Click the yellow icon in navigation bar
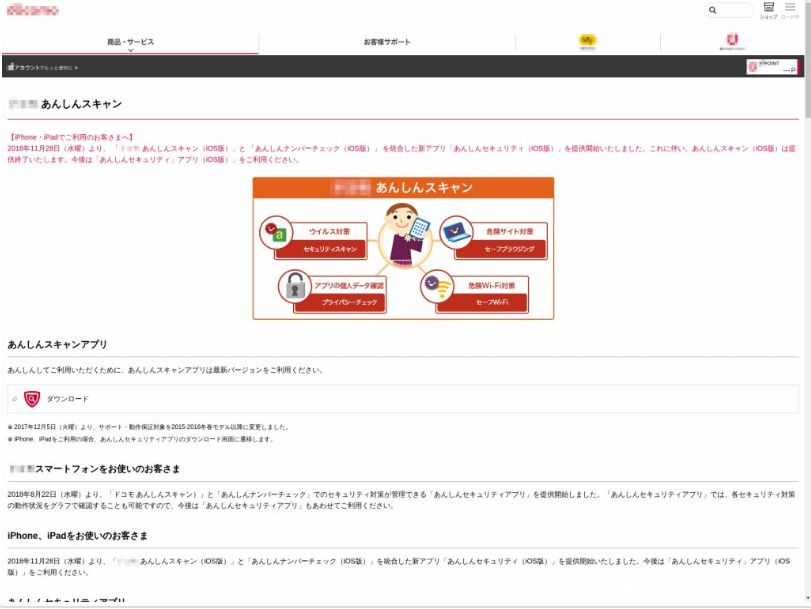This screenshot has width=811, height=609. point(588,41)
